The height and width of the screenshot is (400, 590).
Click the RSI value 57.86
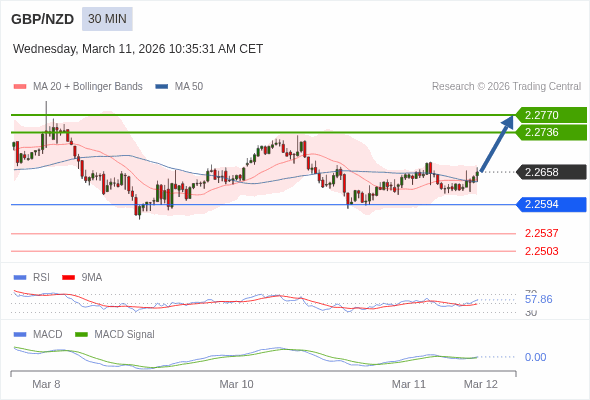[538, 300]
